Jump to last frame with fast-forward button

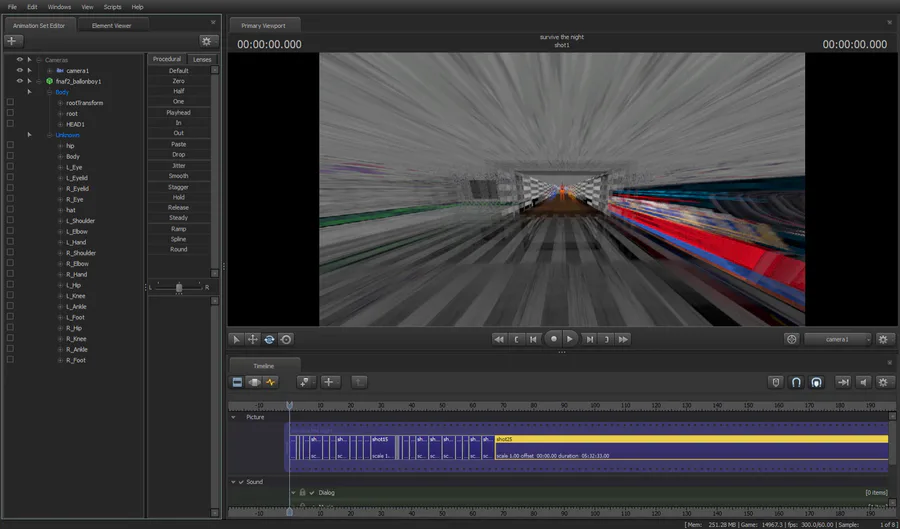pyautogui.click(x=623, y=340)
